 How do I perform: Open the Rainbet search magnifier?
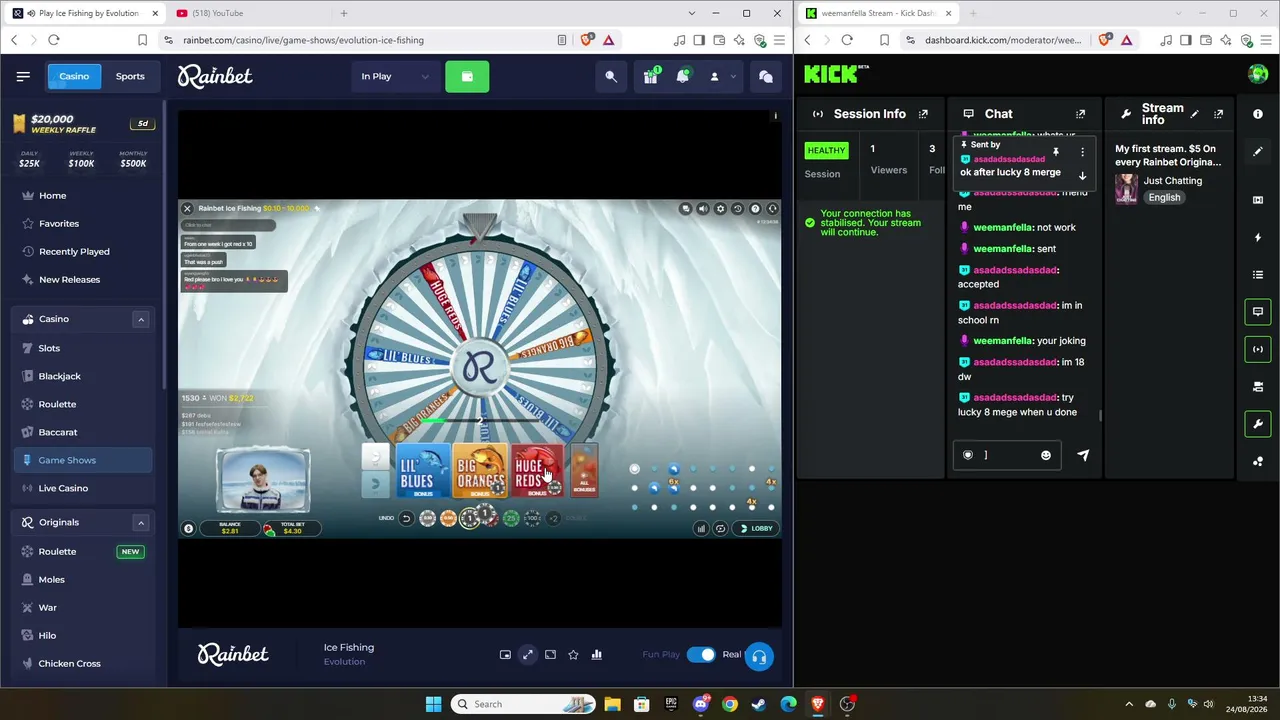tap(611, 76)
